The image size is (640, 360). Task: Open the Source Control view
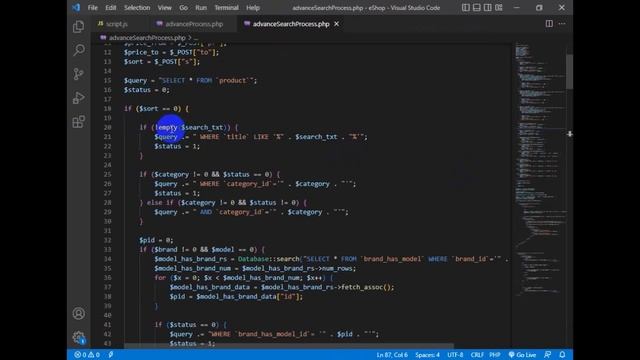coord(78,74)
